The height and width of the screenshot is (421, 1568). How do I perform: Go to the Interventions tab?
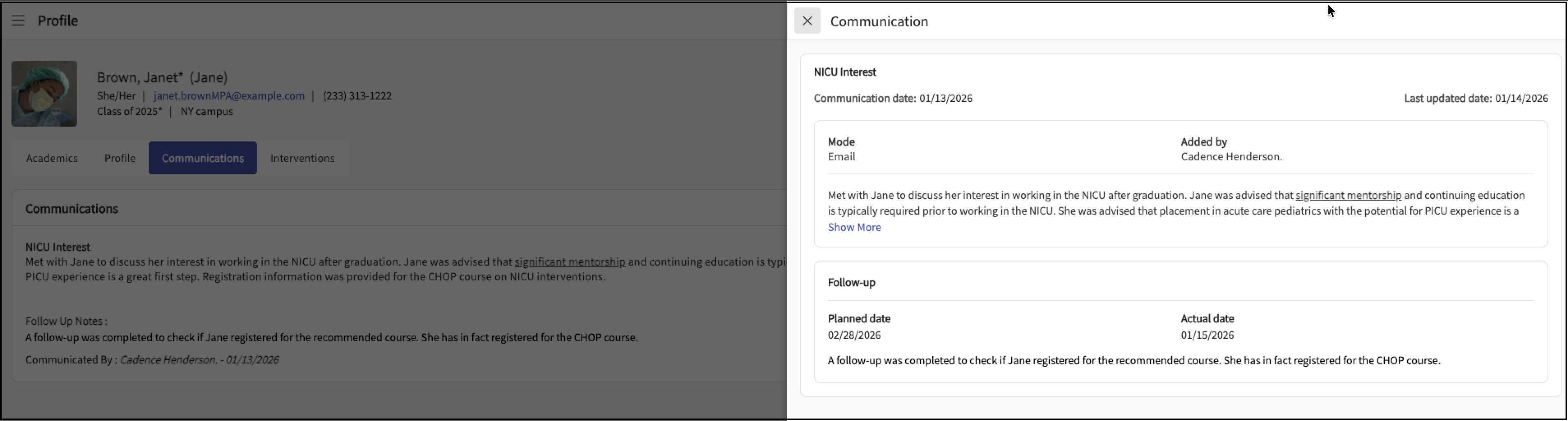[303, 158]
